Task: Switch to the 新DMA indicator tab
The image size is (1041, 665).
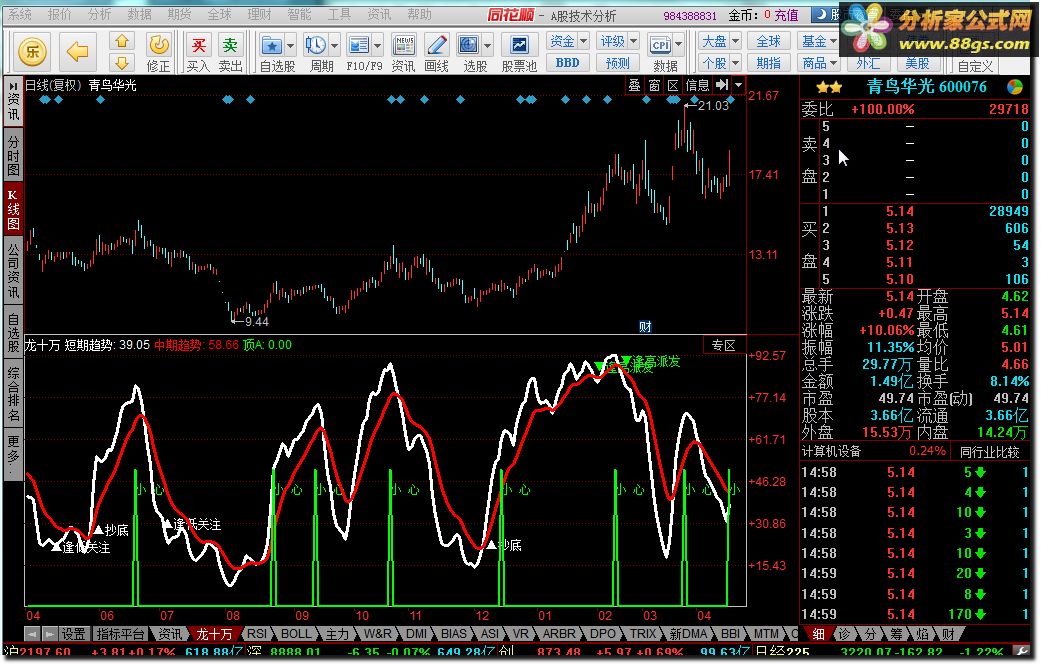Action: [x=688, y=634]
